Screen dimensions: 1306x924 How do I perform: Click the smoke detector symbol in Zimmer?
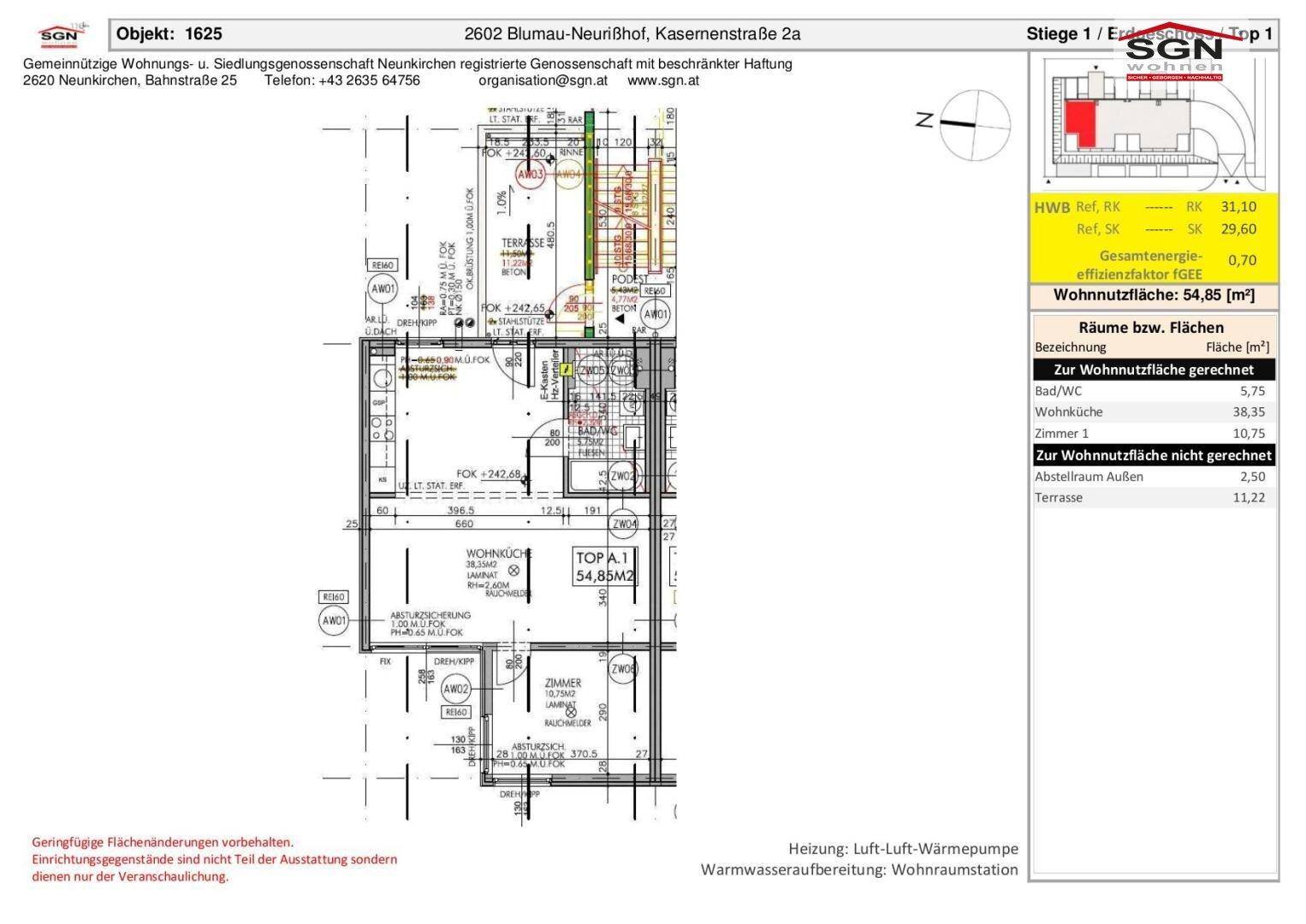tap(572, 711)
